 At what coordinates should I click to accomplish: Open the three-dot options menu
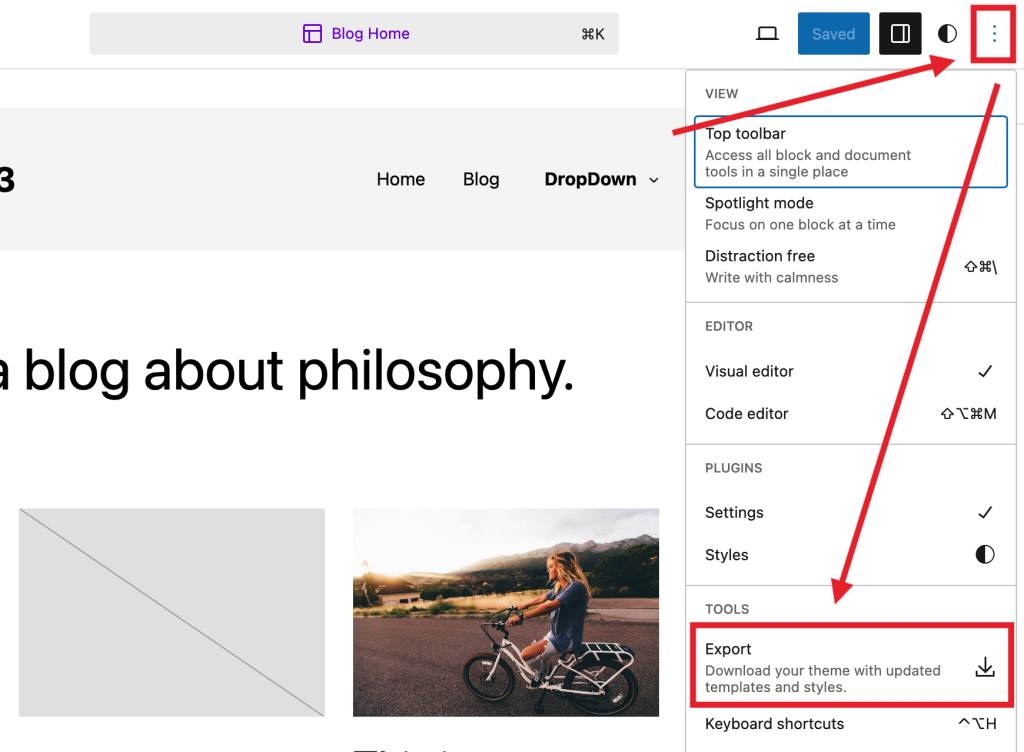(993, 33)
